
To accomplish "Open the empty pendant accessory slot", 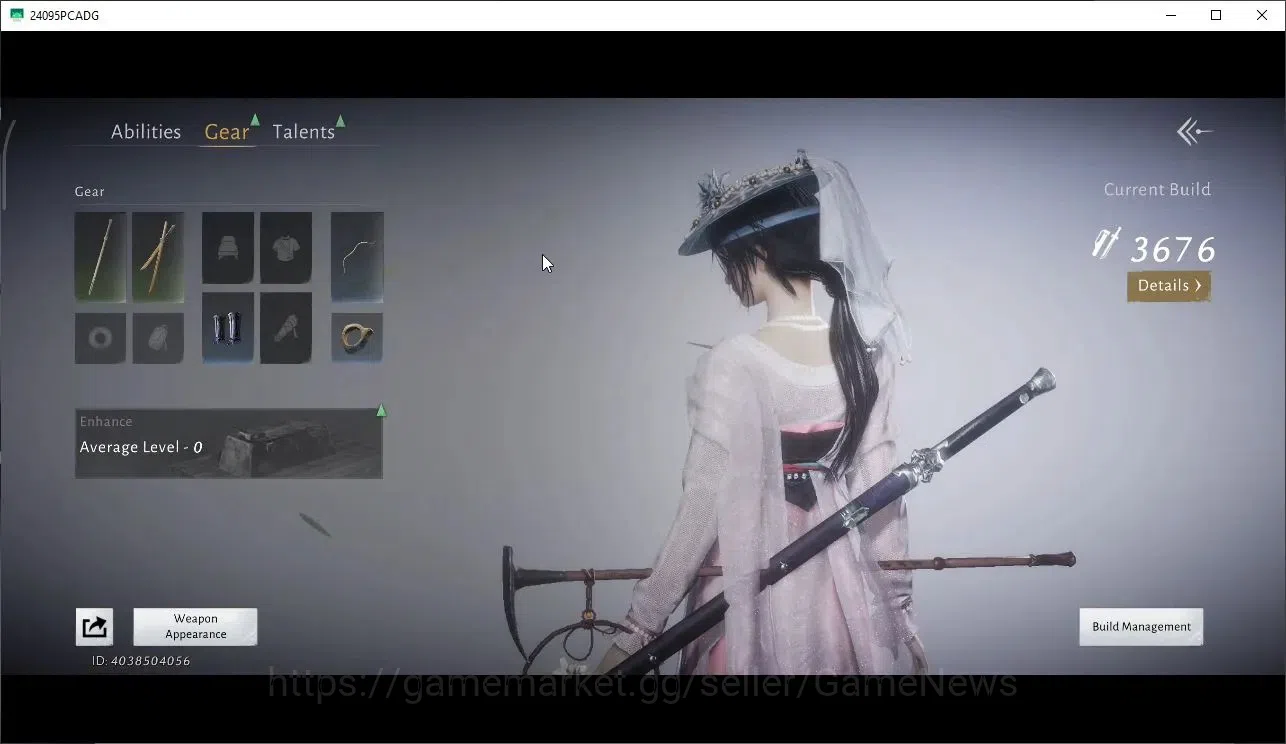I will click(x=158, y=338).
